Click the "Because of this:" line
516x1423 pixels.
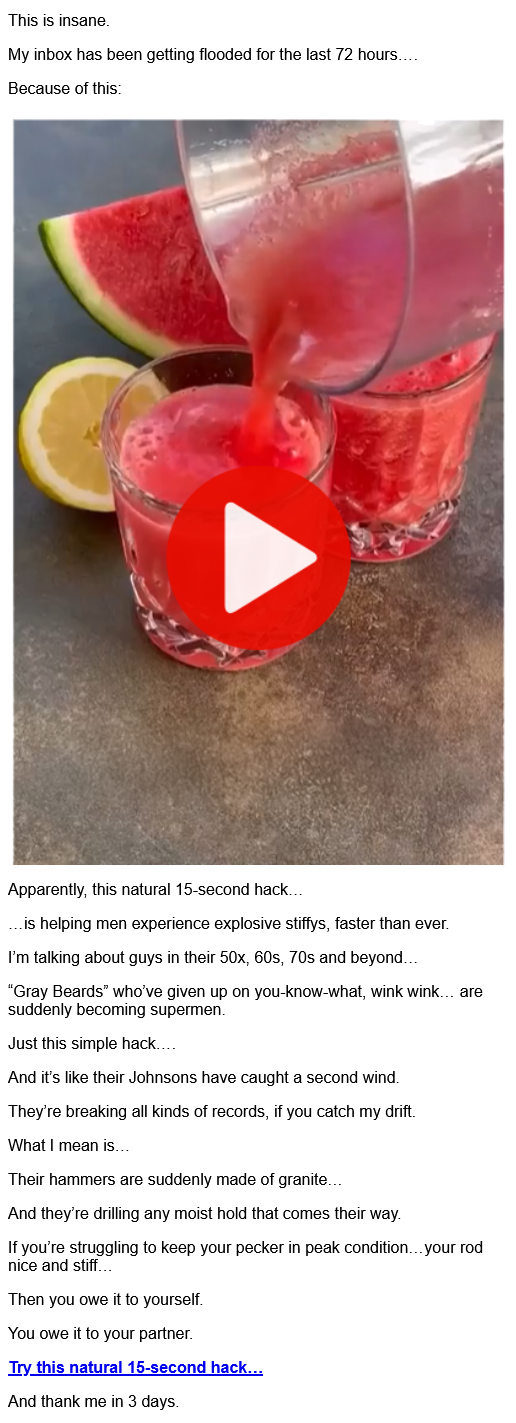pos(65,88)
